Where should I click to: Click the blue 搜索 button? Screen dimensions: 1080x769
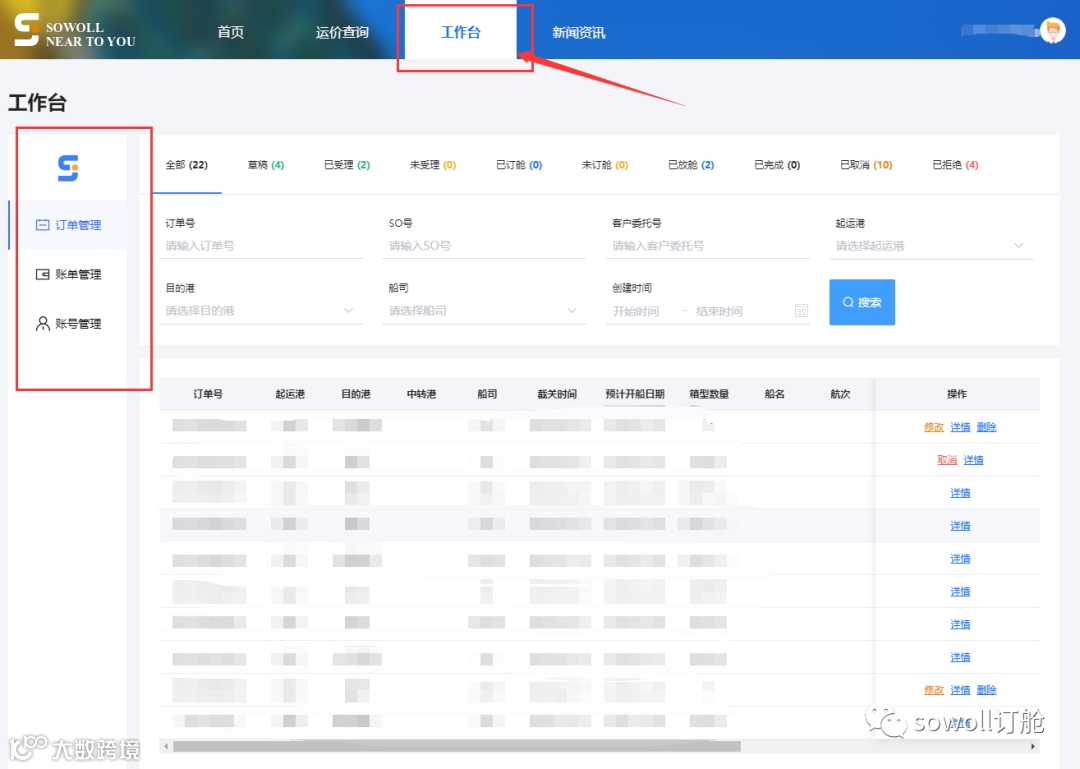click(862, 302)
